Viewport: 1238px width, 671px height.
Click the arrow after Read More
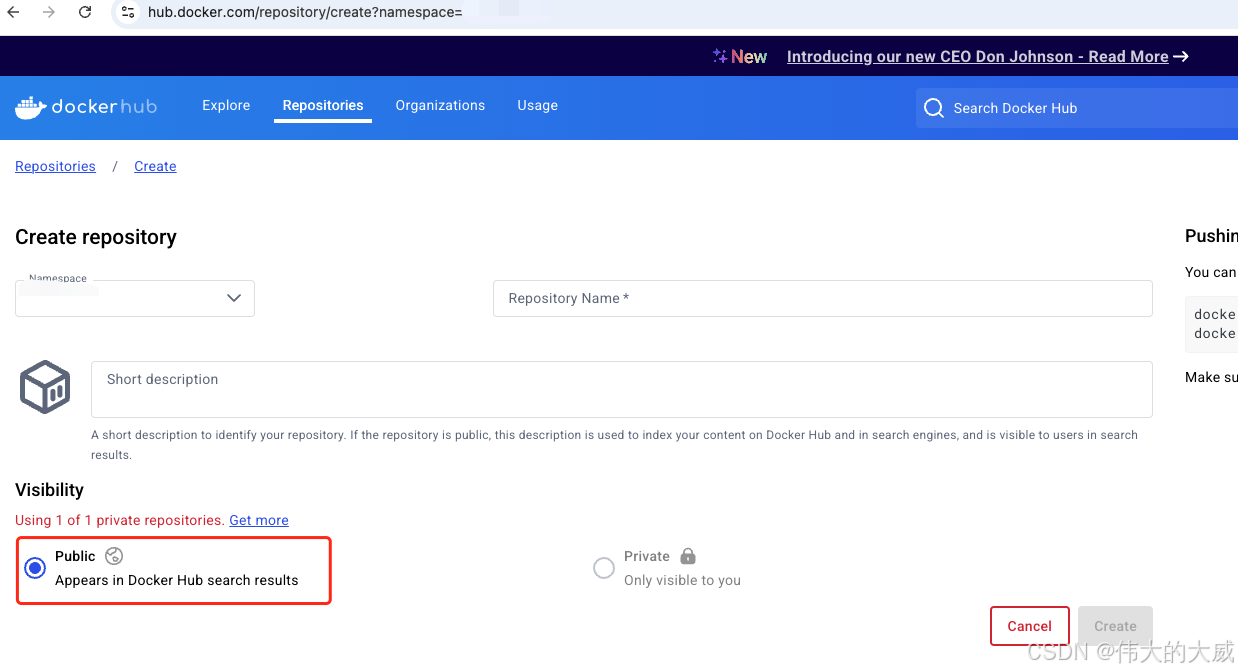1181,57
